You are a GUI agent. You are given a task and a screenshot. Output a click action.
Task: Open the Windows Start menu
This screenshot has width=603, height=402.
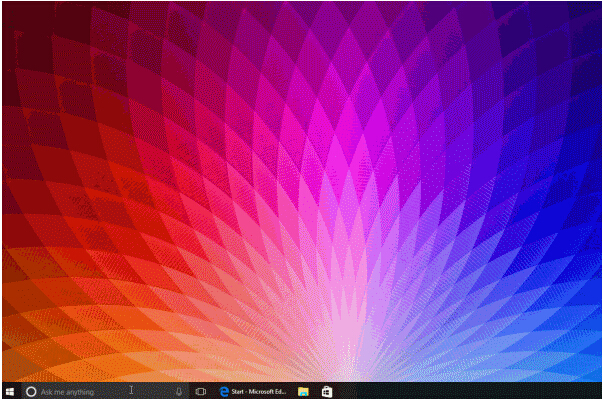(9, 392)
